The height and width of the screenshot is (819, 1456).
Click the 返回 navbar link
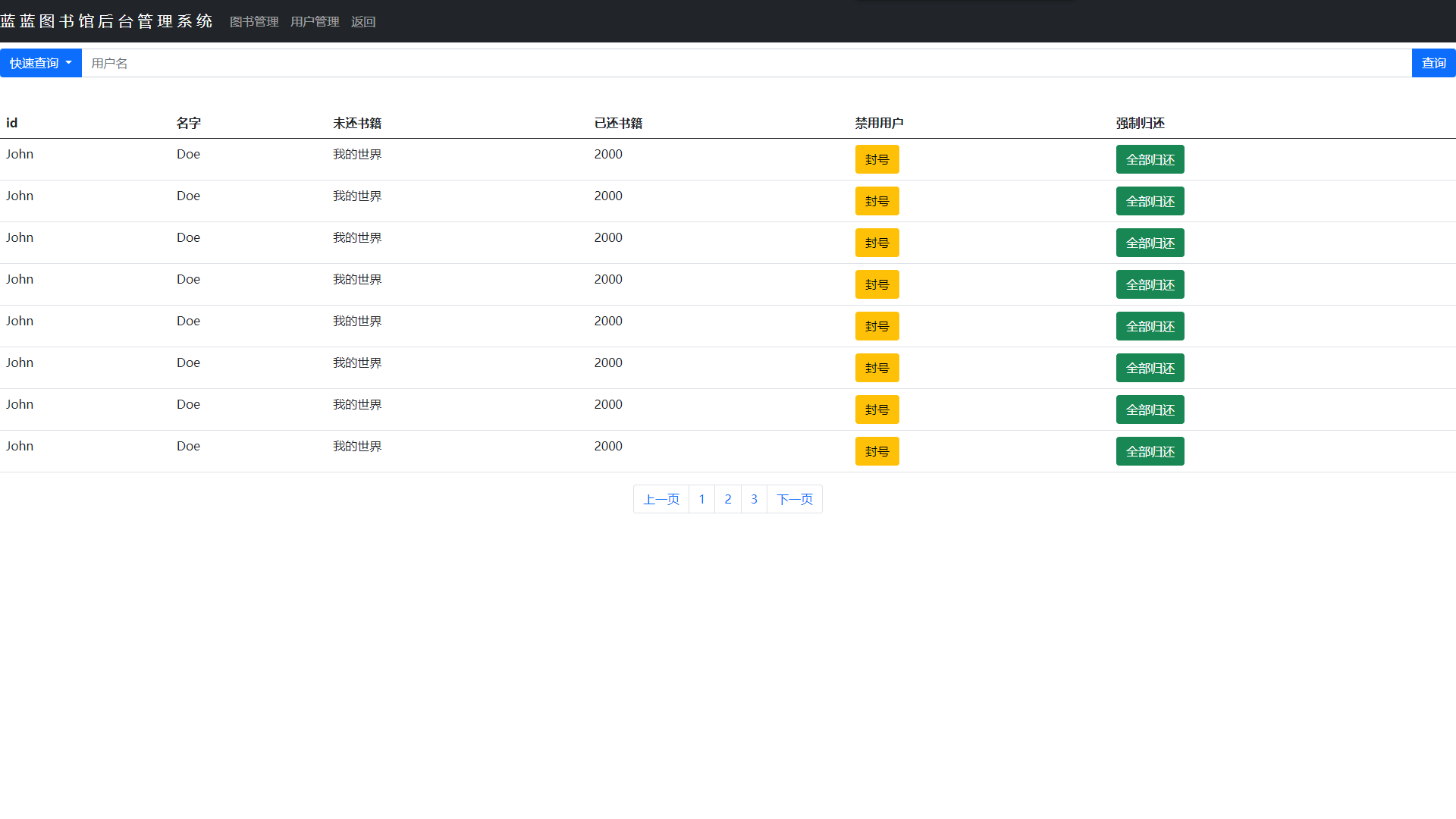tap(363, 22)
